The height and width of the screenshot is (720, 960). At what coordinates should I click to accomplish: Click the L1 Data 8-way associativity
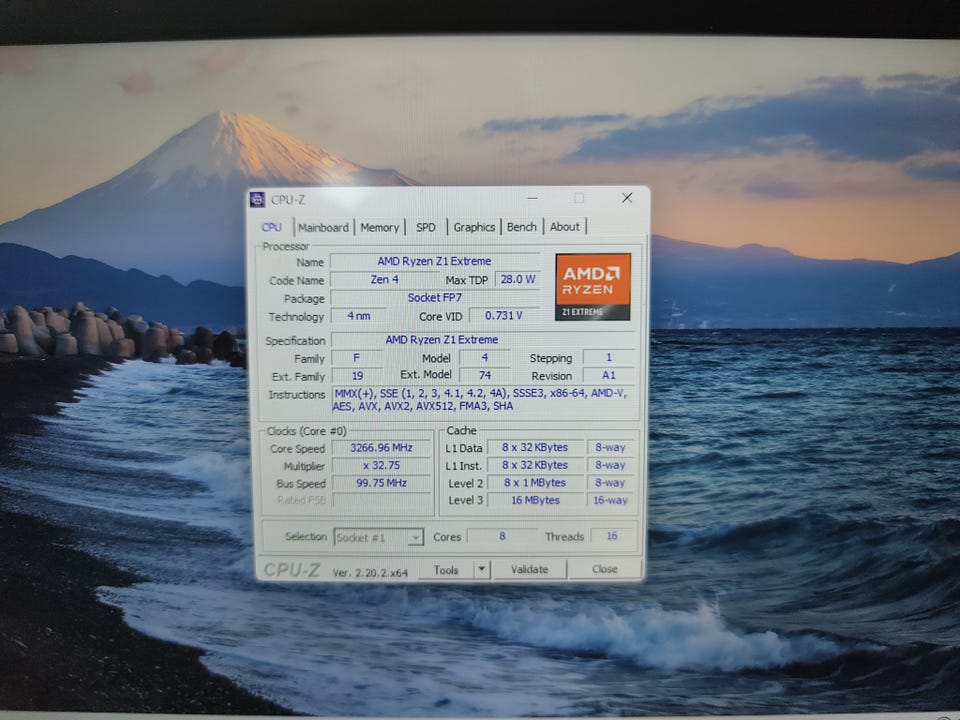click(610, 448)
